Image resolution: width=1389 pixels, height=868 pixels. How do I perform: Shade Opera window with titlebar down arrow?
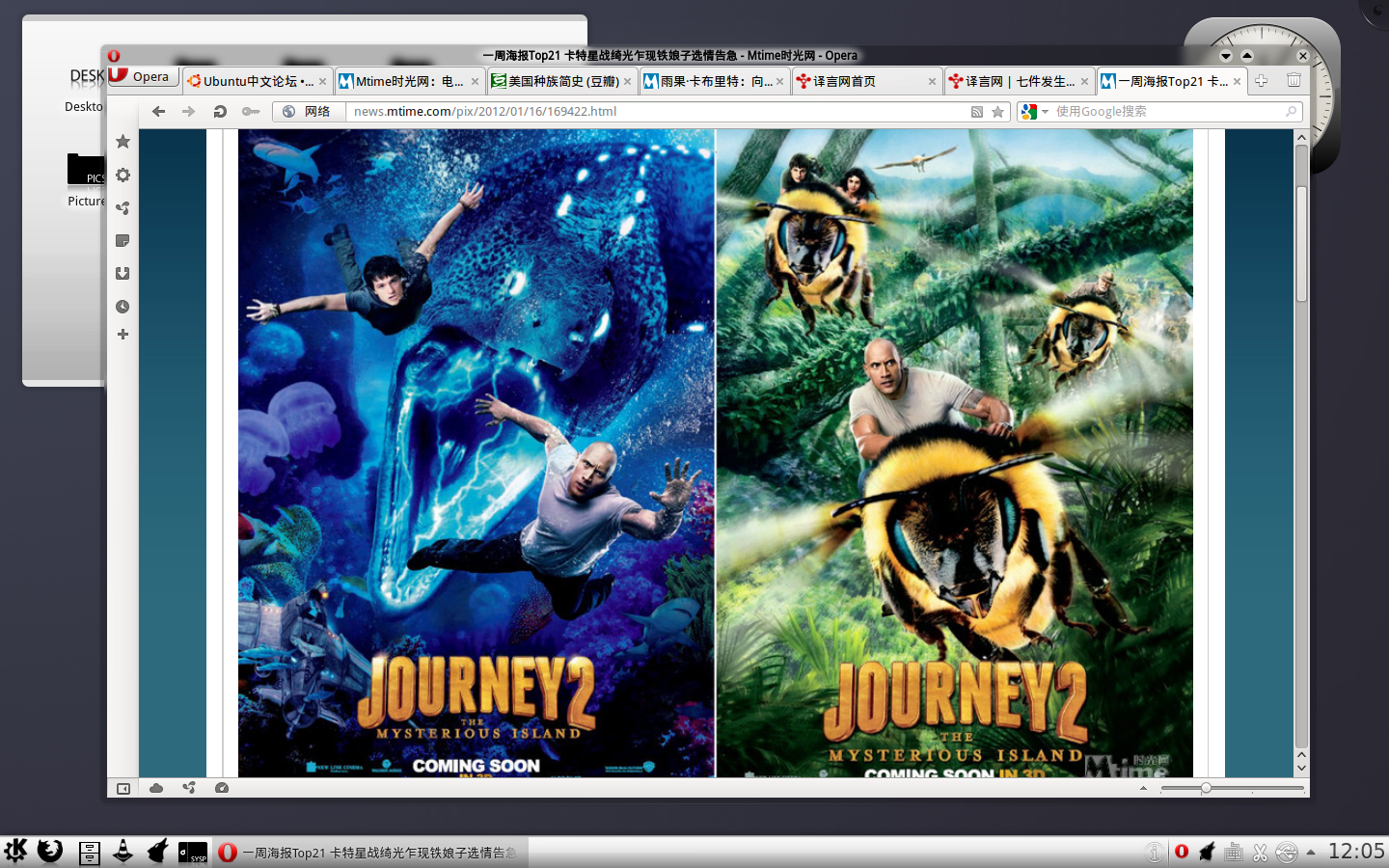pyautogui.click(x=1226, y=56)
